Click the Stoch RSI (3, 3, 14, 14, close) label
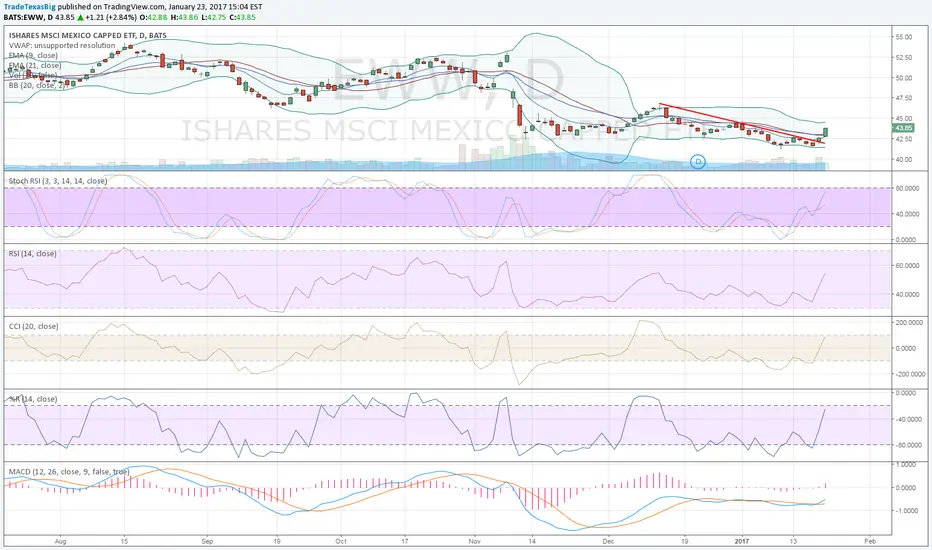Screen dimensions: 932x550 coord(58,181)
